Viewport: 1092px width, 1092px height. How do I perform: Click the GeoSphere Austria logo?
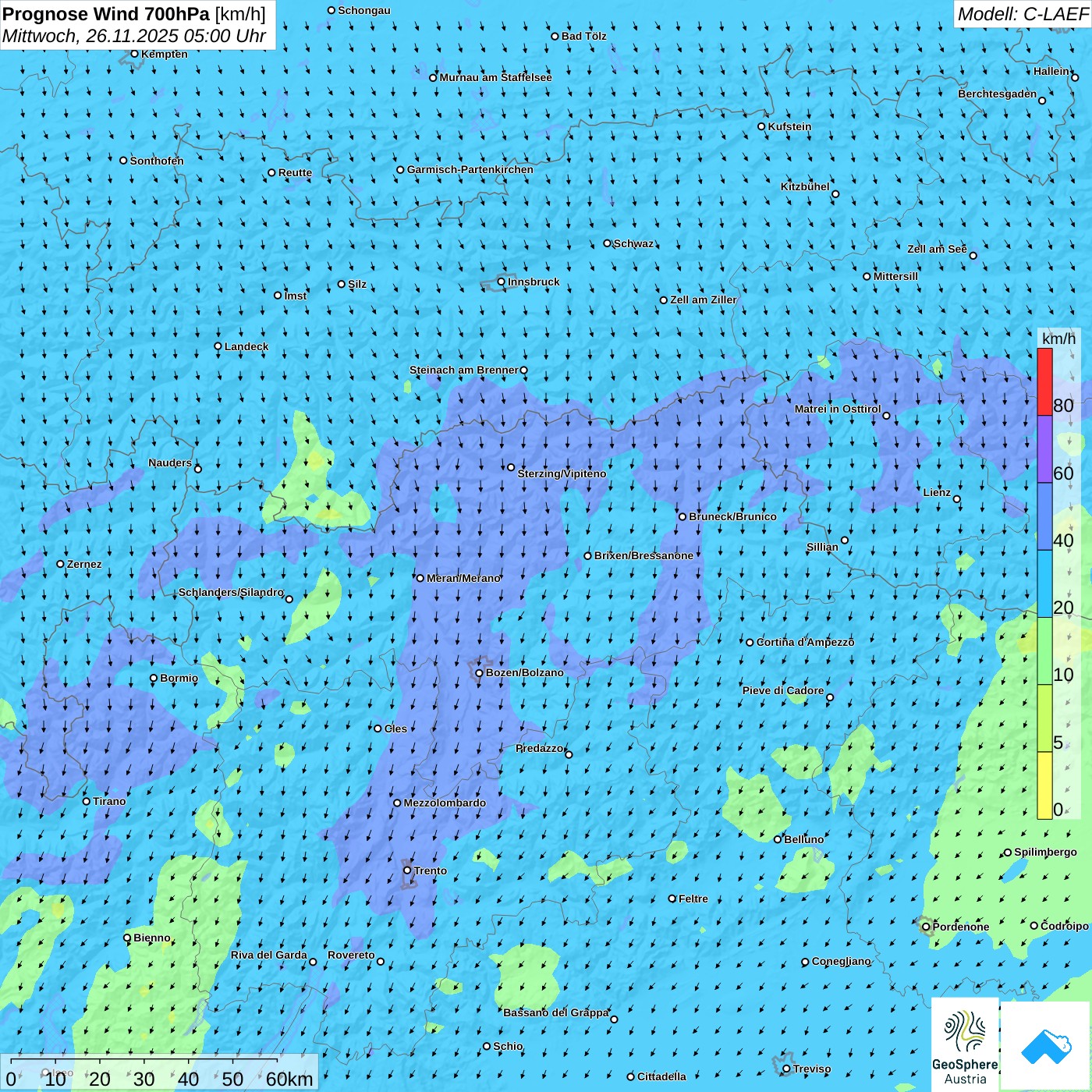click(x=965, y=1045)
